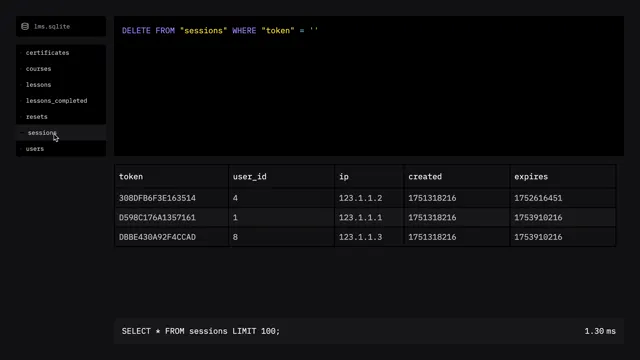Select token cell D598C176A1357161
This screenshot has width=640, height=360.
pyautogui.click(x=171, y=218)
